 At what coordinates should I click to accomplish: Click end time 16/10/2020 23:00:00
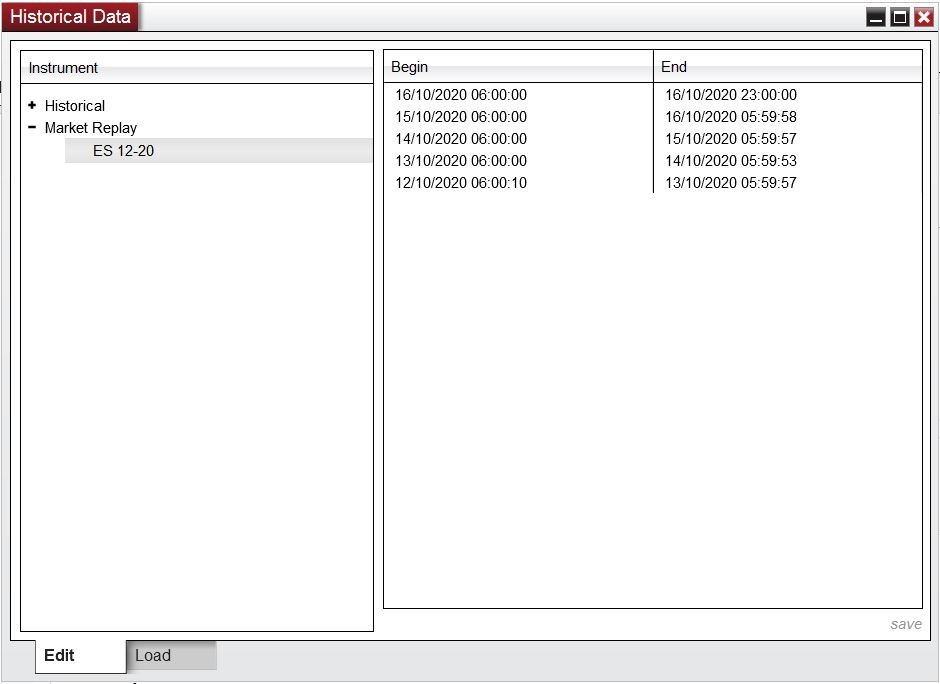(731, 95)
